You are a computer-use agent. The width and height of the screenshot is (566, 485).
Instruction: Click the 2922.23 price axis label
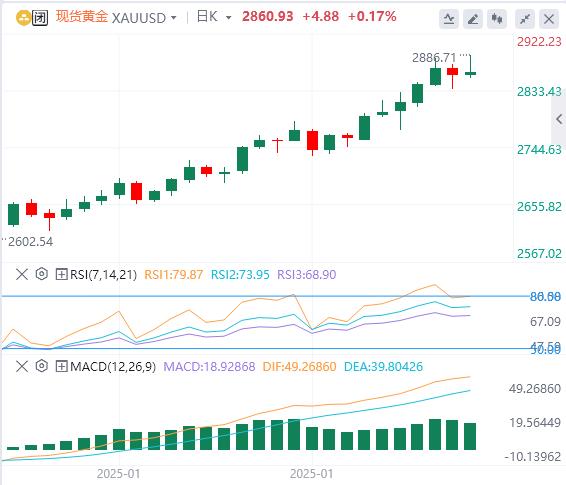point(539,42)
